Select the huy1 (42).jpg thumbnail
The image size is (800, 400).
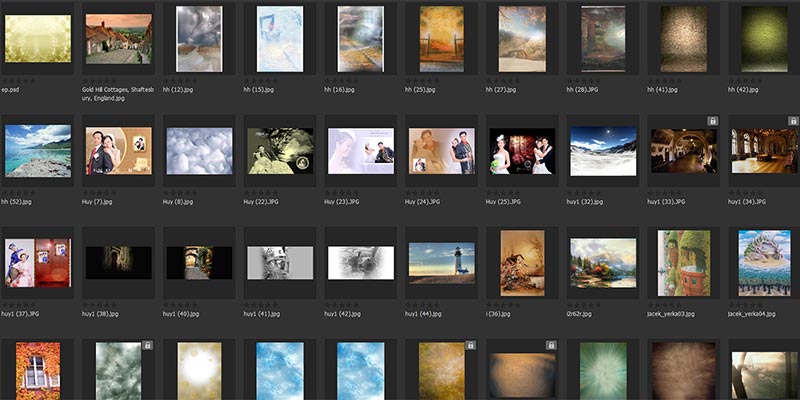click(360, 263)
